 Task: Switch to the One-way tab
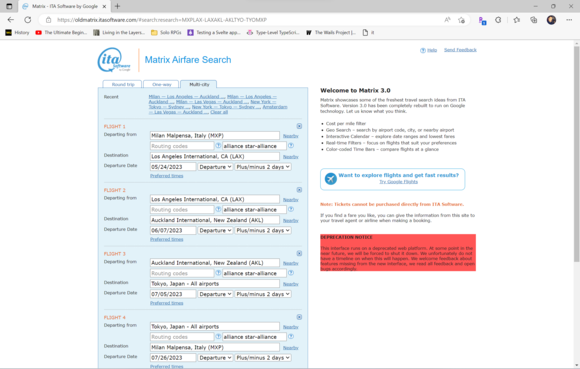[x=161, y=84]
